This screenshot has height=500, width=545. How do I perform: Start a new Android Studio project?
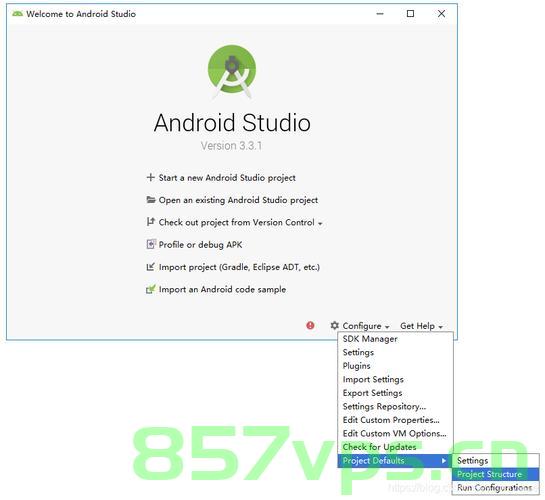click(227, 178)
